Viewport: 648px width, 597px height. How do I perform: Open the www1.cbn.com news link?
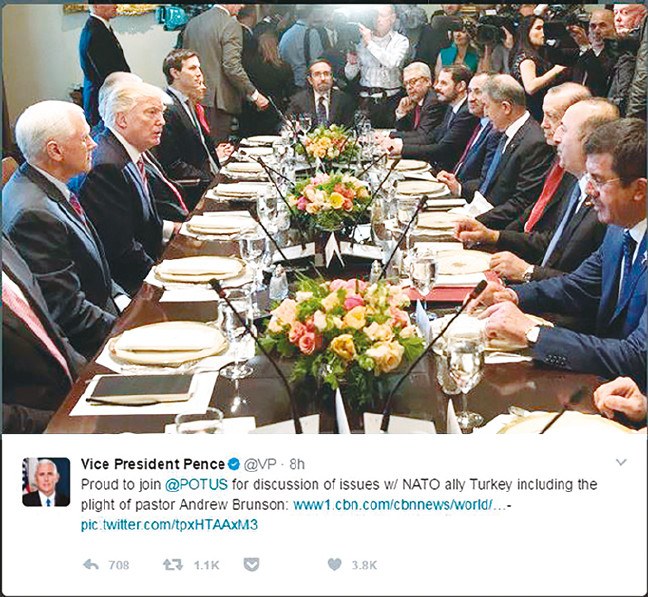pos(400,504)
